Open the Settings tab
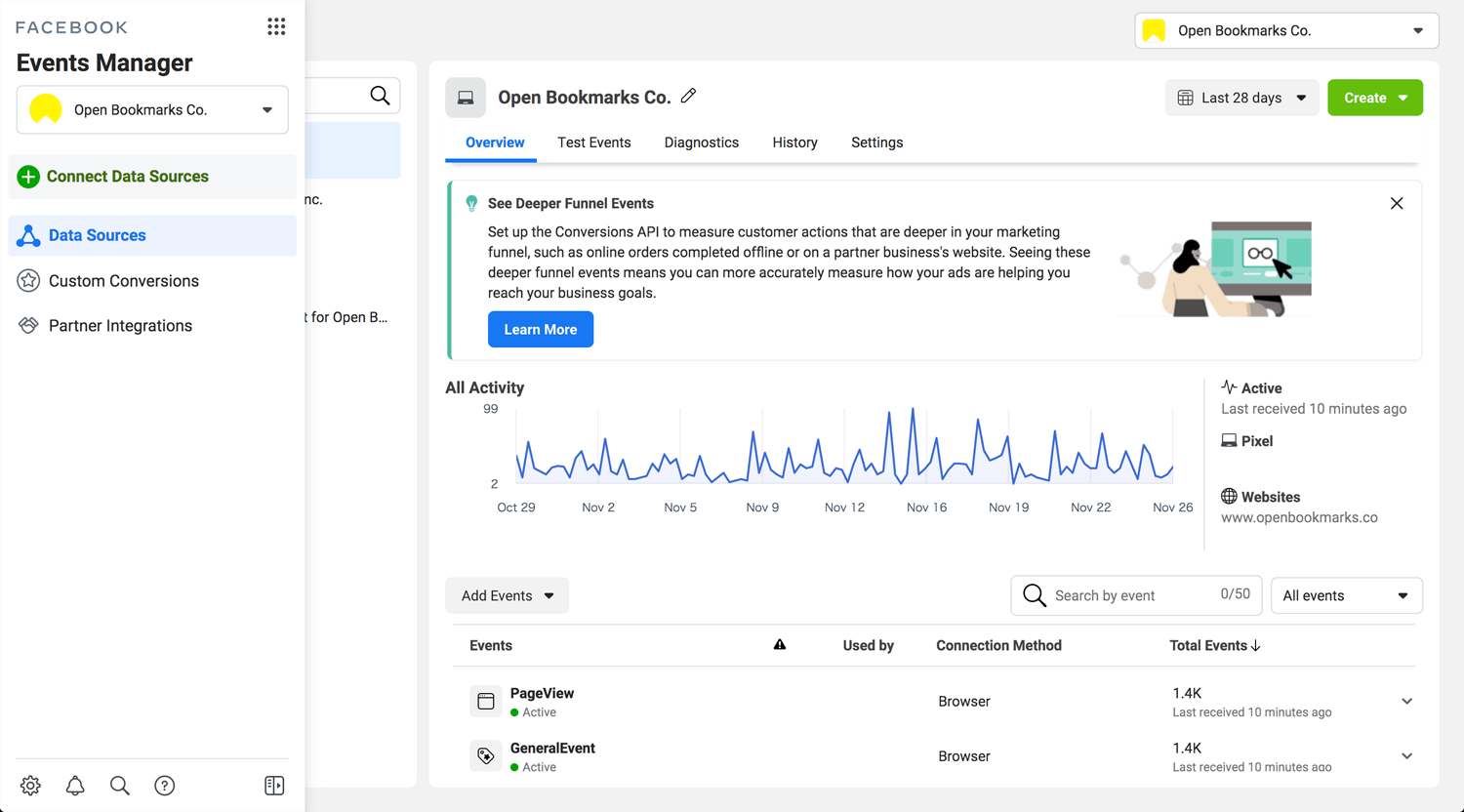Screen dimensions: 1464x812 pos(877,142)
